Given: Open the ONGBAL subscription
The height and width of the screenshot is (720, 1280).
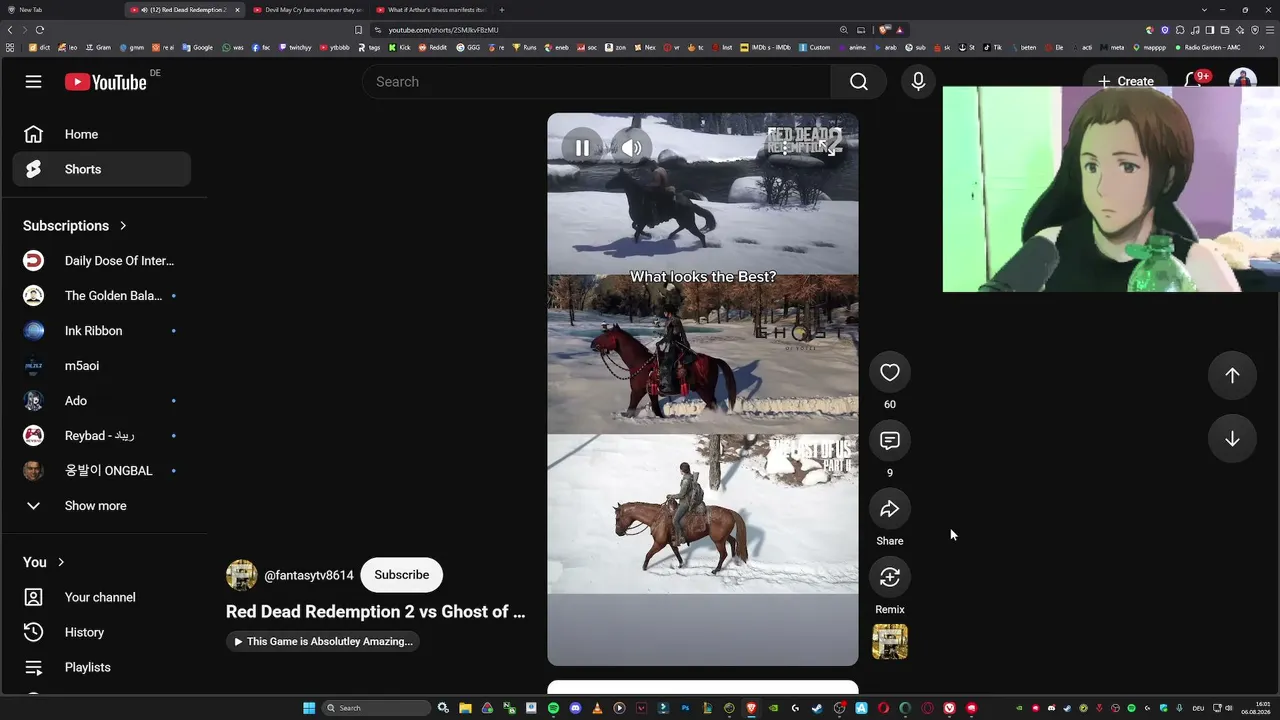Looking at the screenshot, I should 101,471.
